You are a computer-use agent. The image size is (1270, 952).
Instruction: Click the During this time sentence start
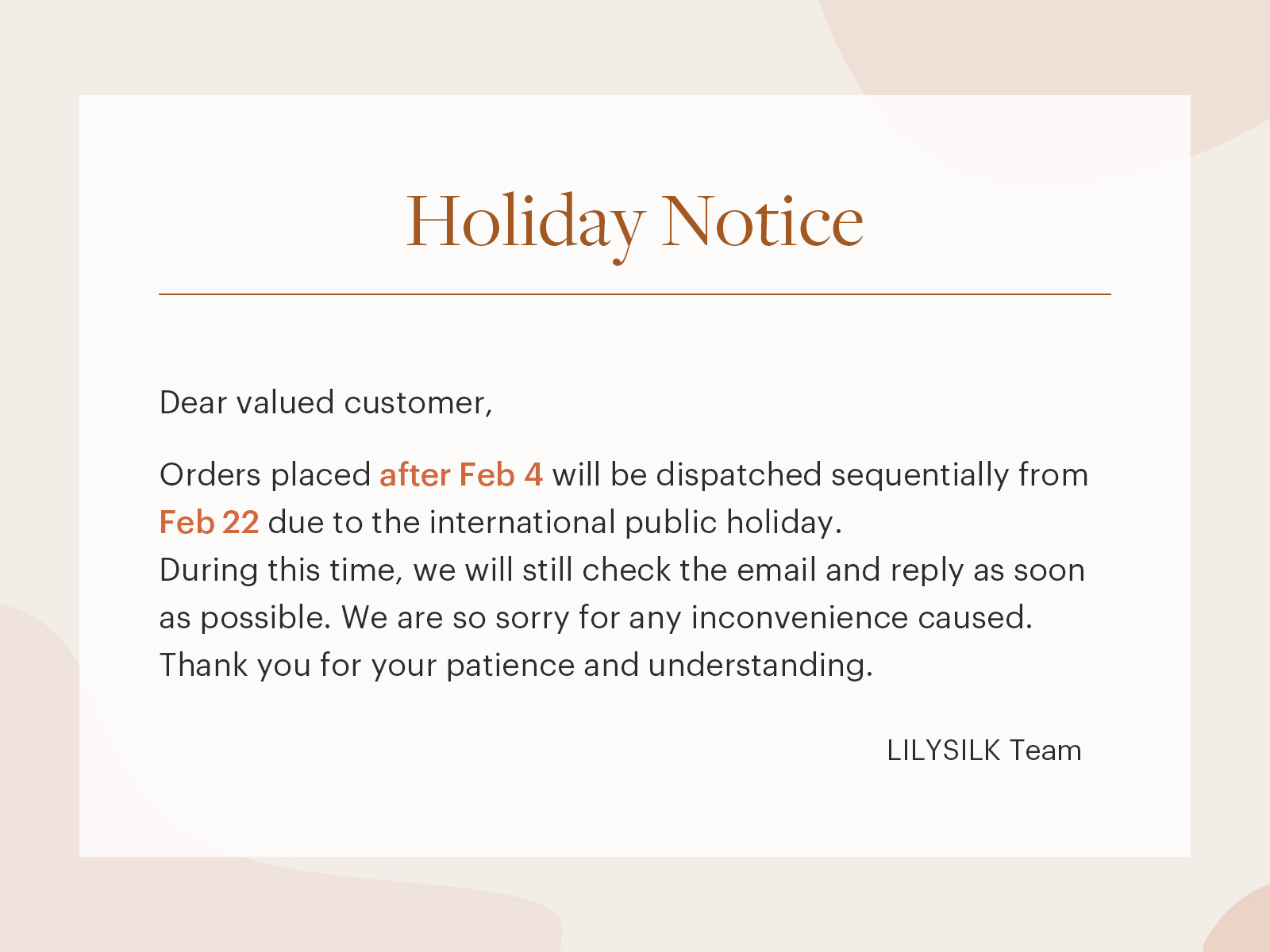(282, 570)
